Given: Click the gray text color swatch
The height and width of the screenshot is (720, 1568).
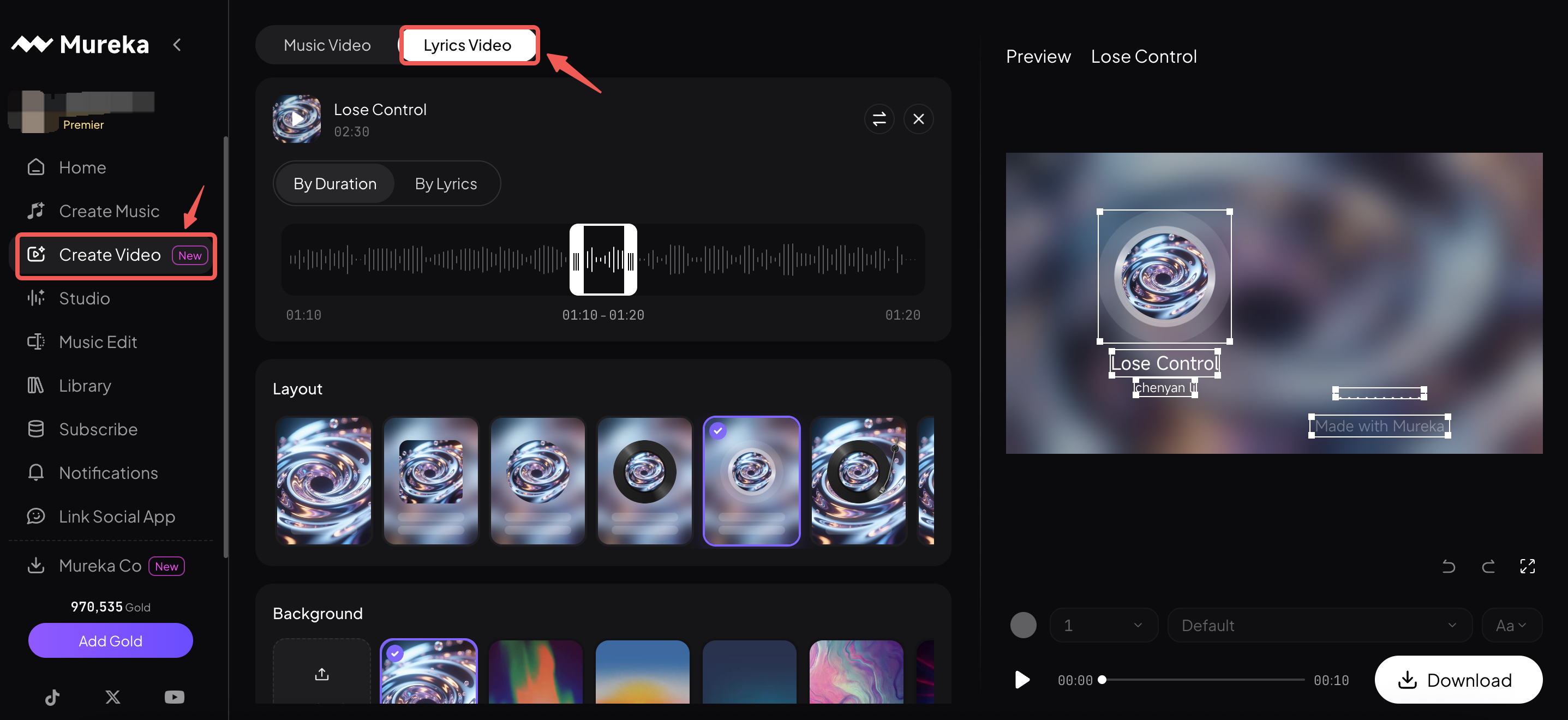Looking at the screenshot, I should [x=1023, y=625].
